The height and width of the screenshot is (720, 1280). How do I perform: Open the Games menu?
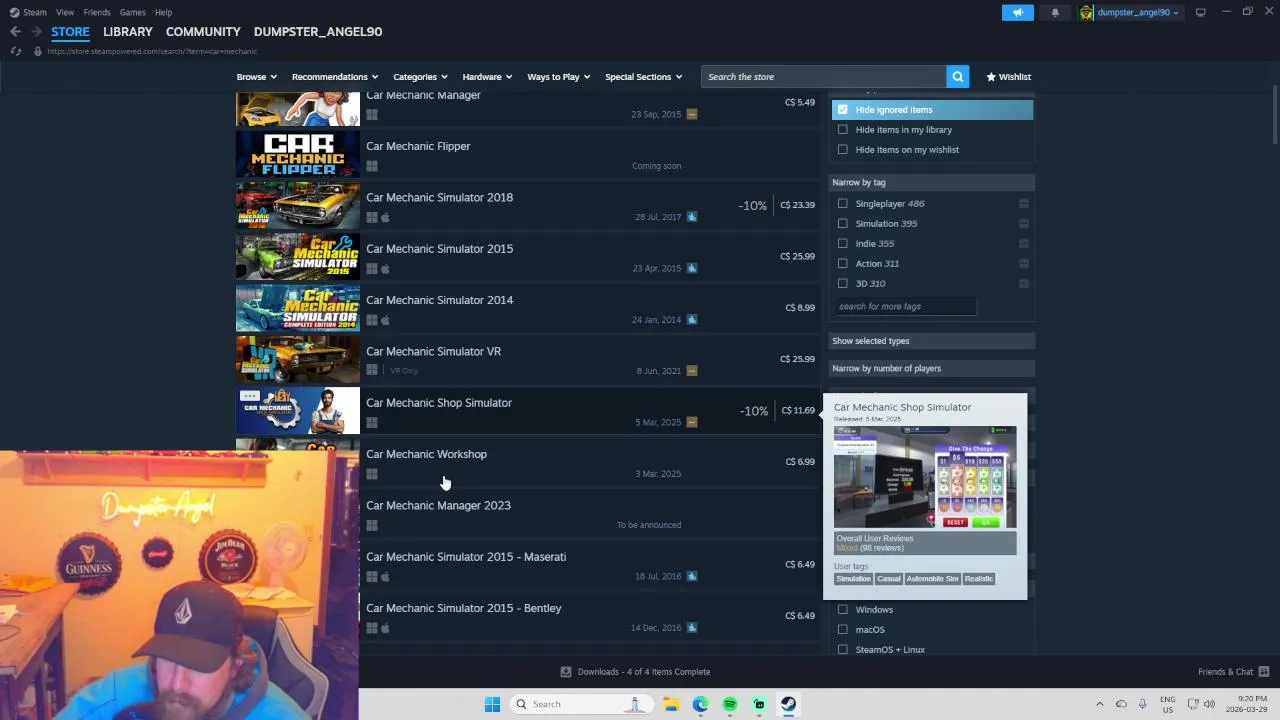coord(132,12)
